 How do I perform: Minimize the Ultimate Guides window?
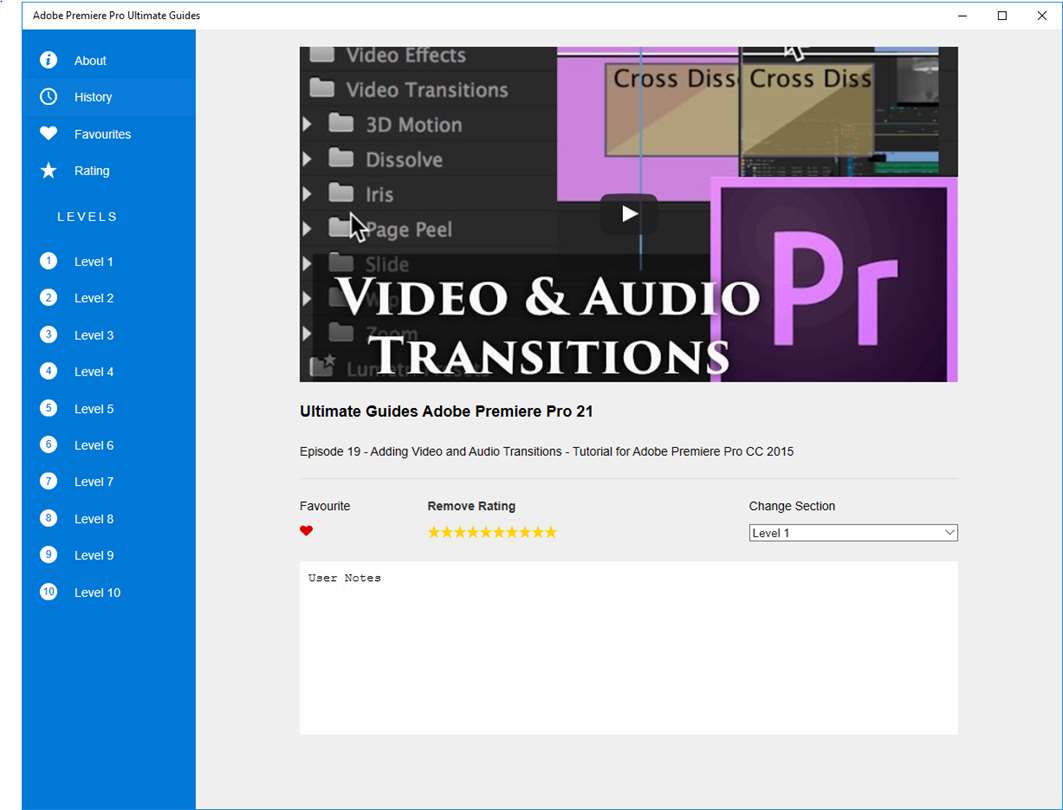tap(962, 16)
